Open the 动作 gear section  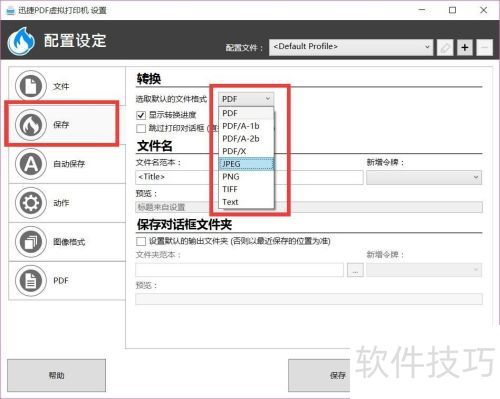[x=67, y=203]
